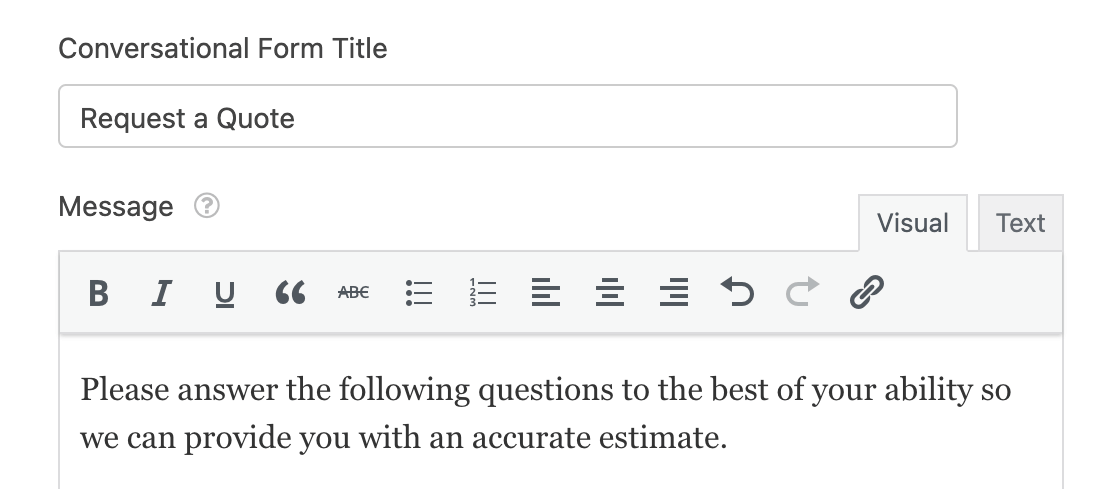Apply strikethrough with the ABC icon
The image size is (1116, 489).
pos(353,293)
